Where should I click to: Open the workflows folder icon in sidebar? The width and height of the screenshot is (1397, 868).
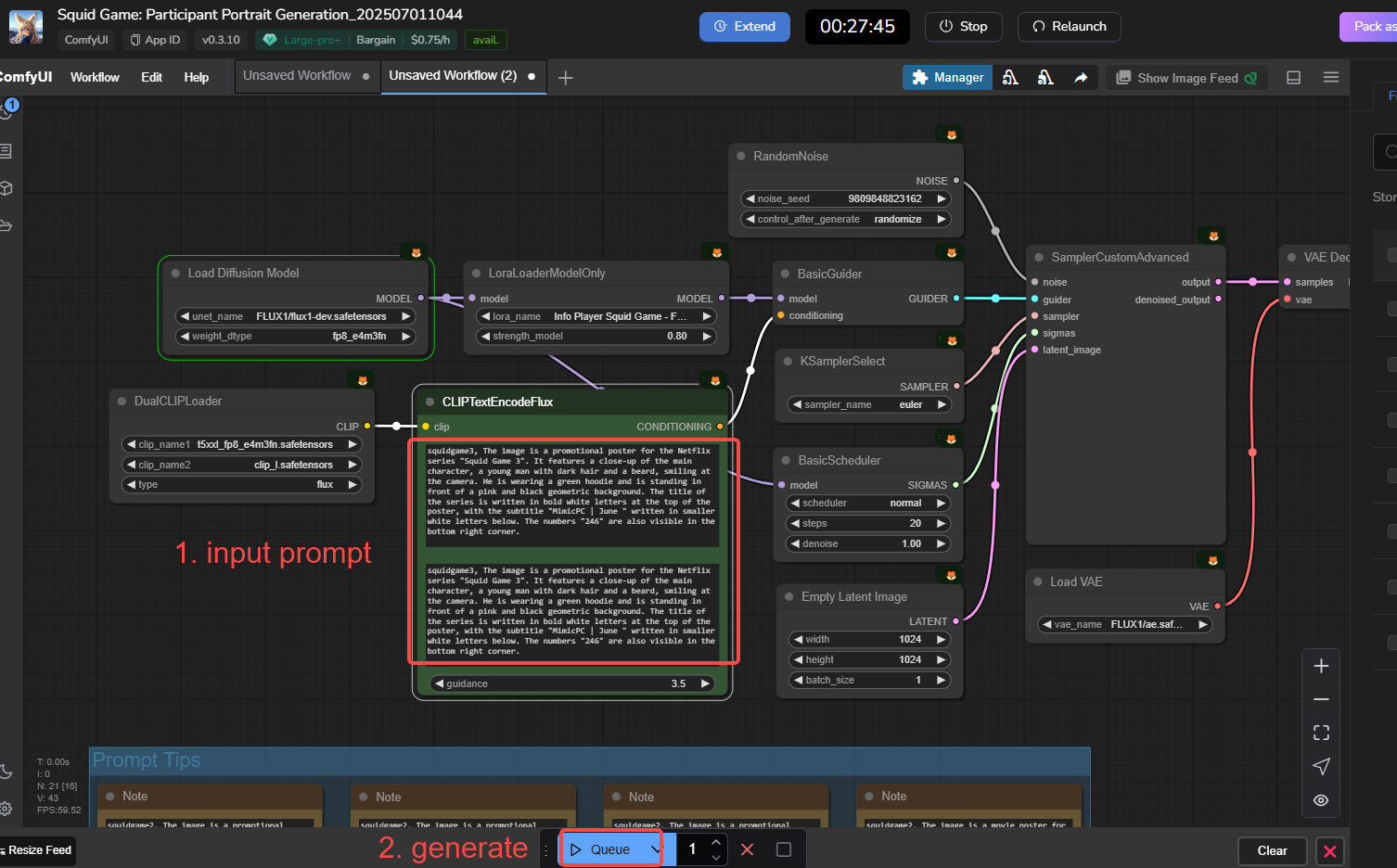pos(6,225)
